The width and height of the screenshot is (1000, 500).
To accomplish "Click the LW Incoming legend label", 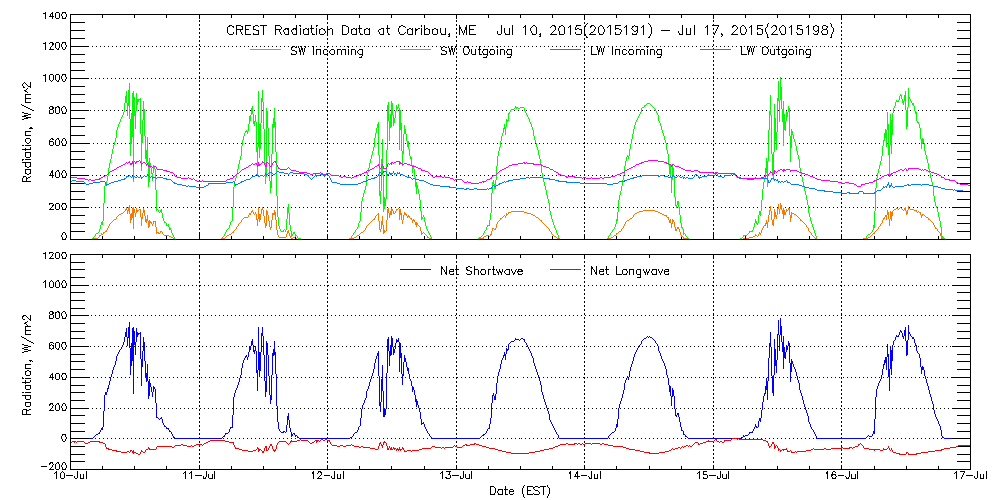I will coord(627,51).
